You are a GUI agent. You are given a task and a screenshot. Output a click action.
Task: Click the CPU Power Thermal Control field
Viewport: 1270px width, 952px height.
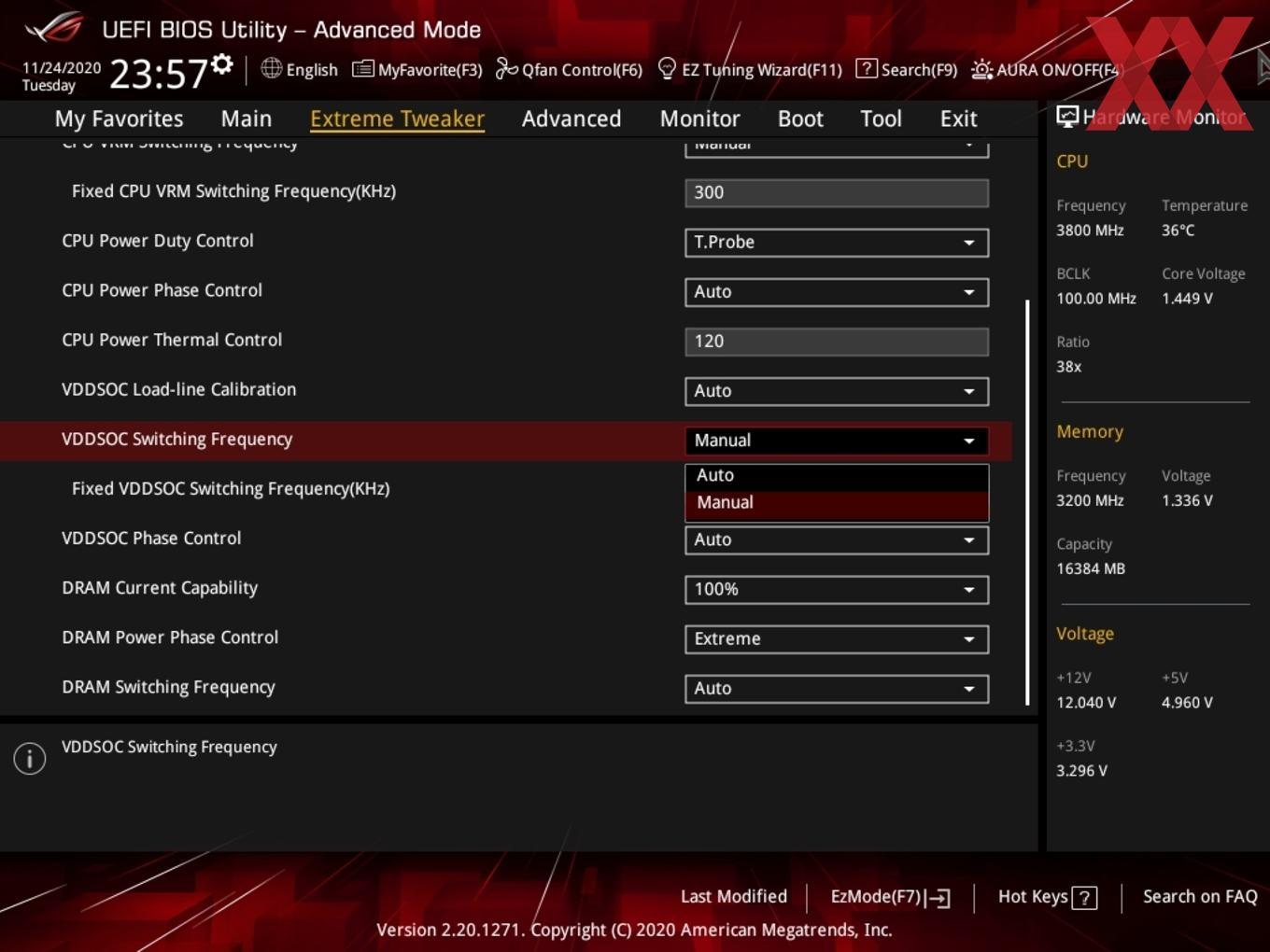coord(837,342)
